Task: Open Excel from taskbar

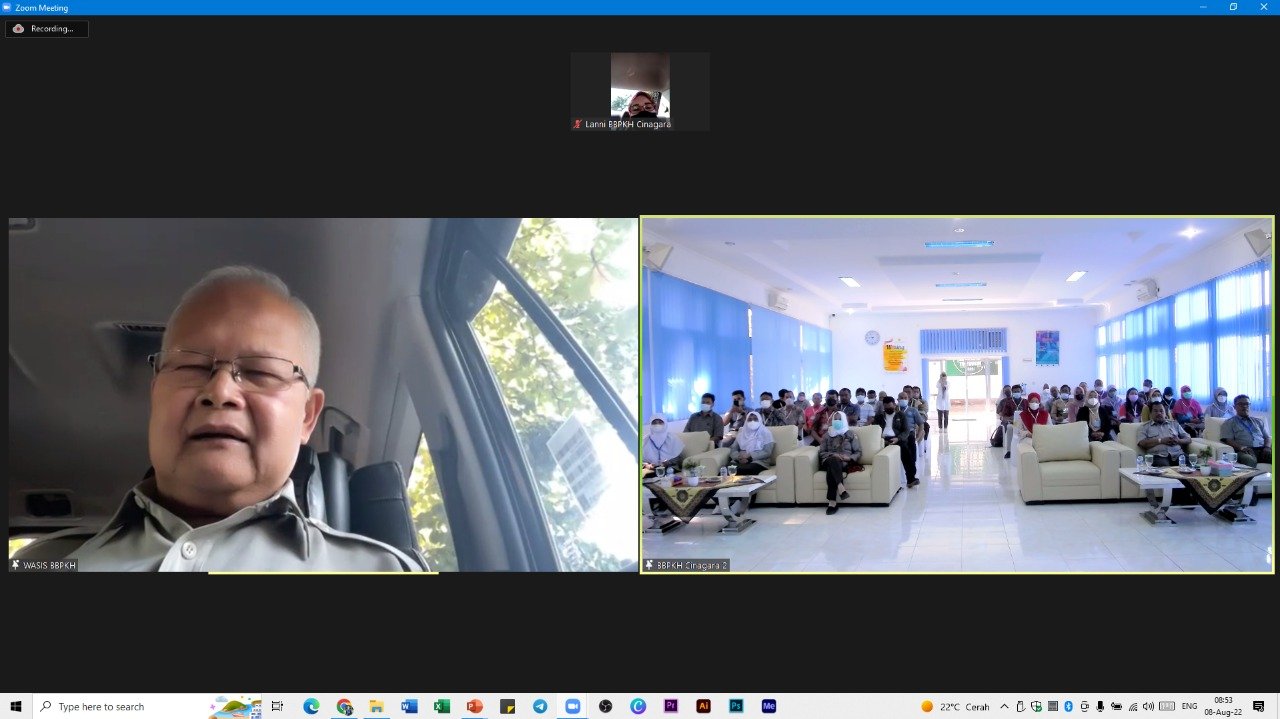Action: (442, 706)
